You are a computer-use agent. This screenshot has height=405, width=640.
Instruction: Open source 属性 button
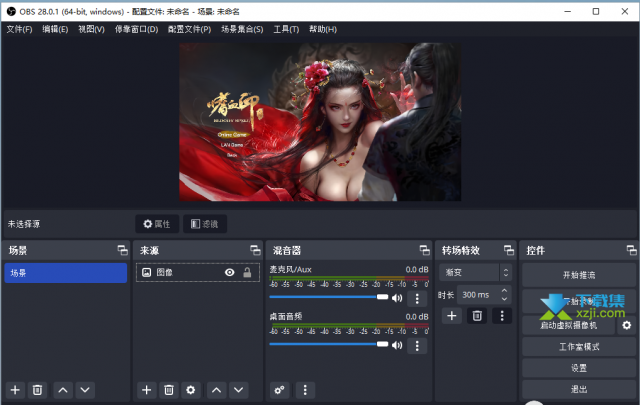pos(157,224)
